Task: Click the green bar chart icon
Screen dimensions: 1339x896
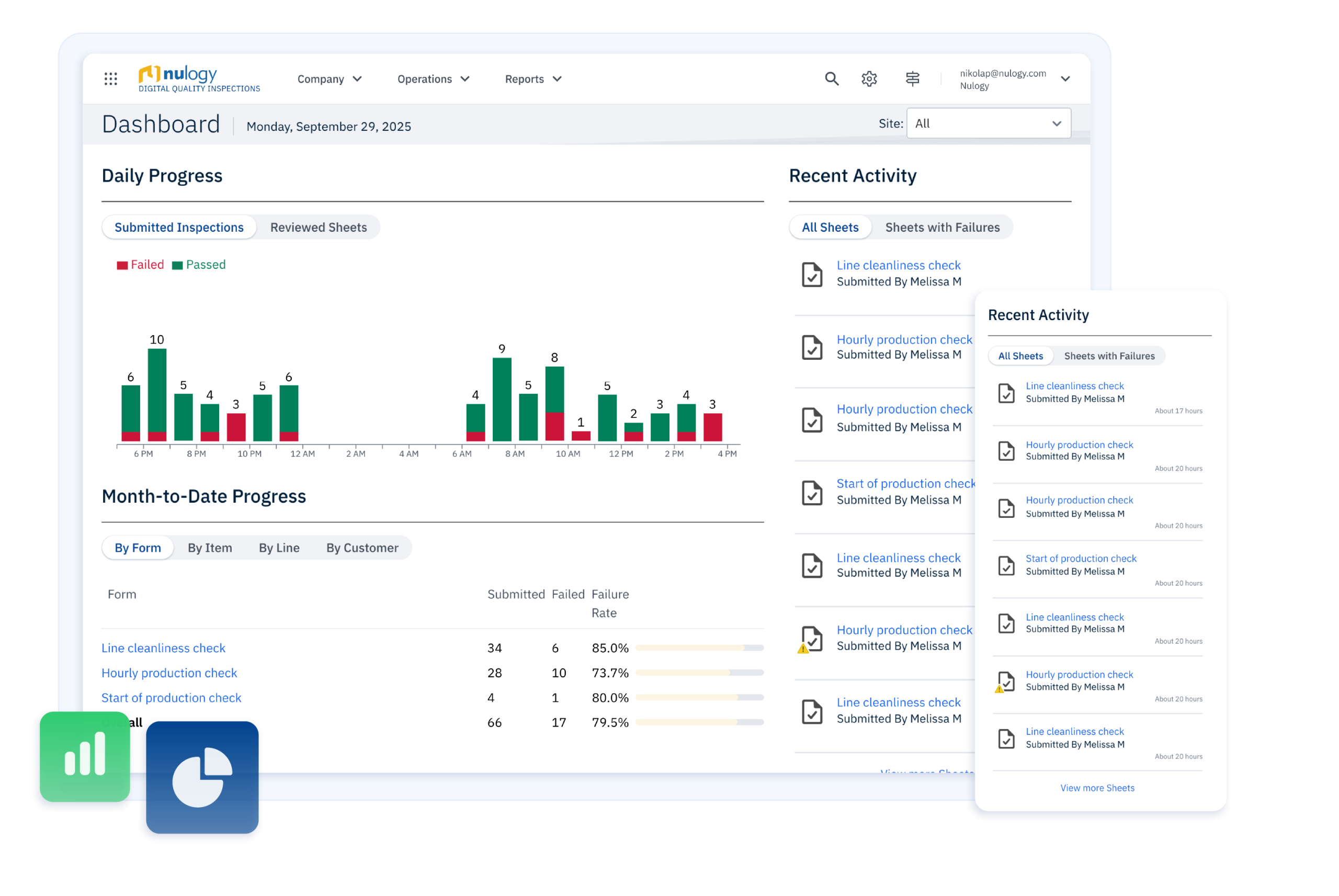Action: 85,756
